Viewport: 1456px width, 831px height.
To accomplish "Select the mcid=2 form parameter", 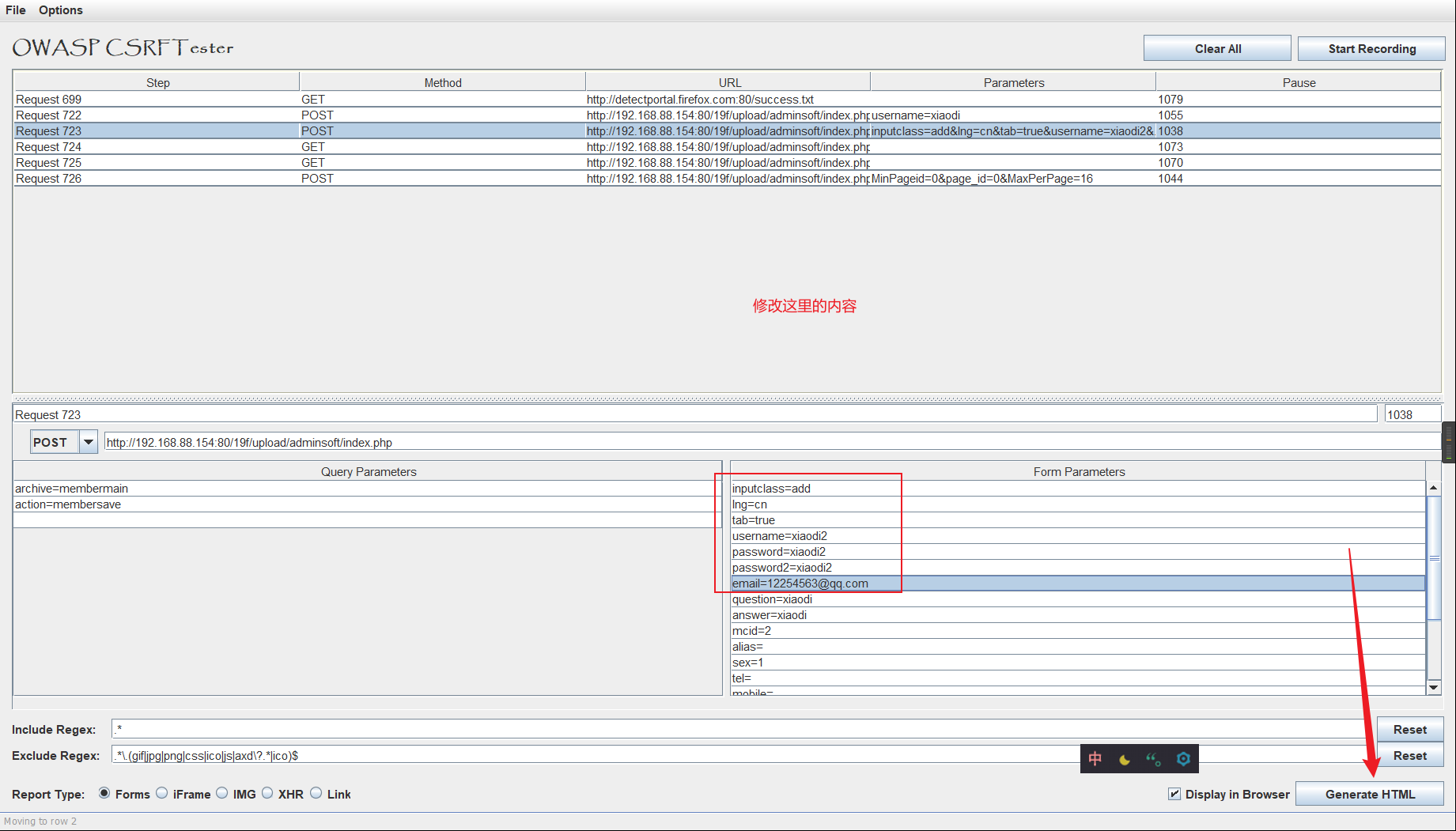I will [1078, 630].
